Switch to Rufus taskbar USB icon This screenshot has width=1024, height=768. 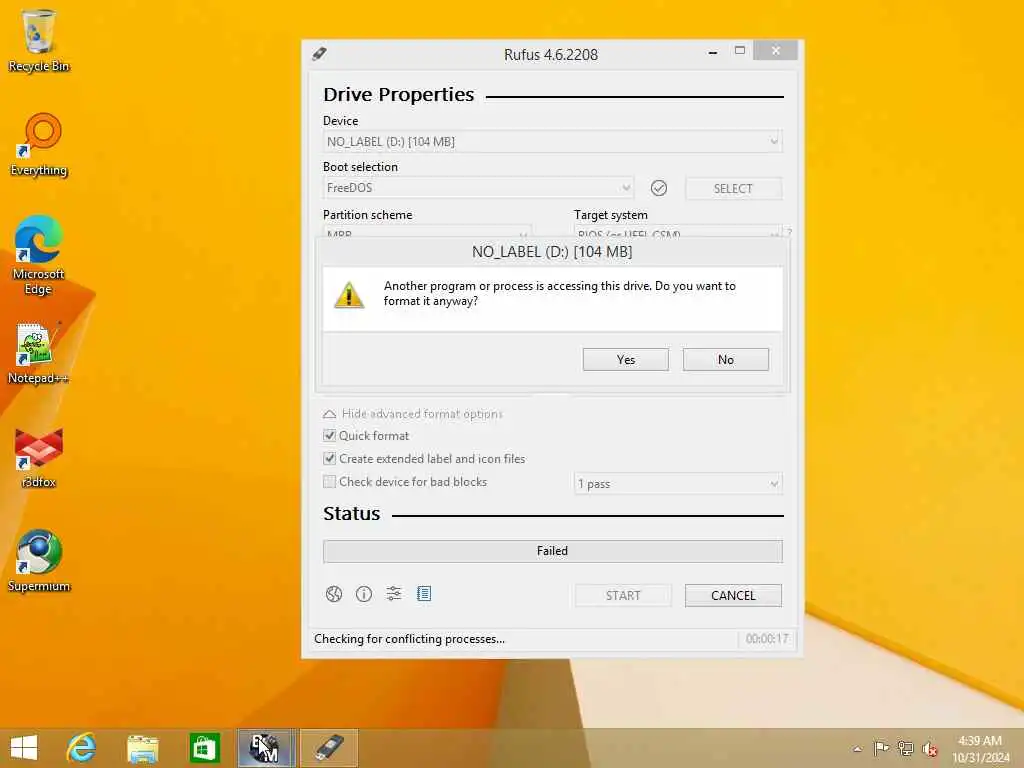point(329,748)
